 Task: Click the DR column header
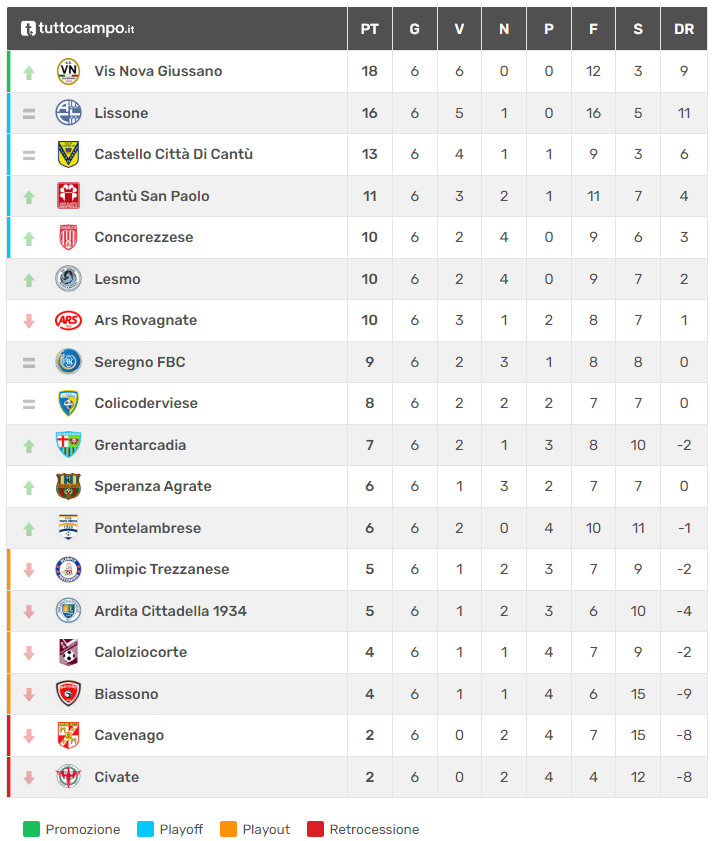coord(684,29)
